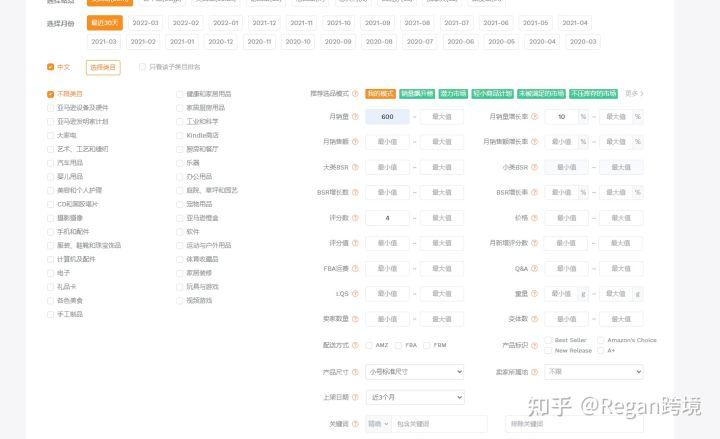This screenshot has width=720, height=439.
Task: Open help icon next to 评分值
Action: point(355,243)
